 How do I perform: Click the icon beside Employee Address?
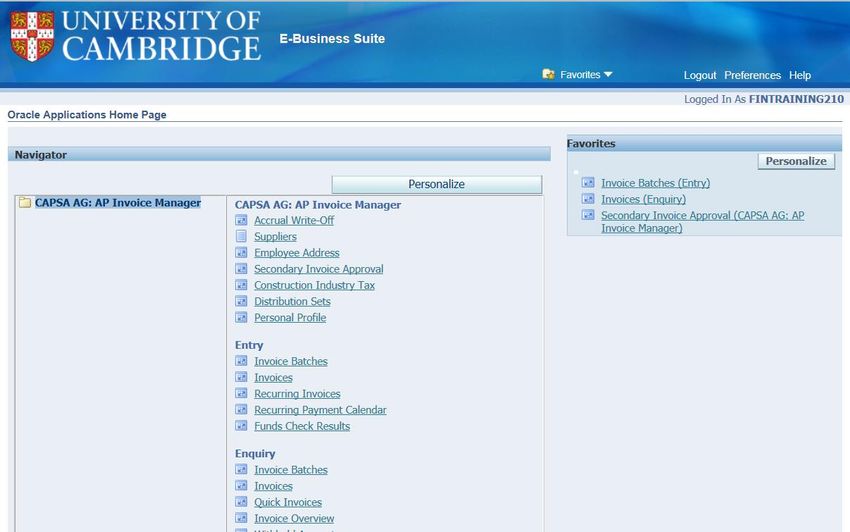(x=241, y=253)
